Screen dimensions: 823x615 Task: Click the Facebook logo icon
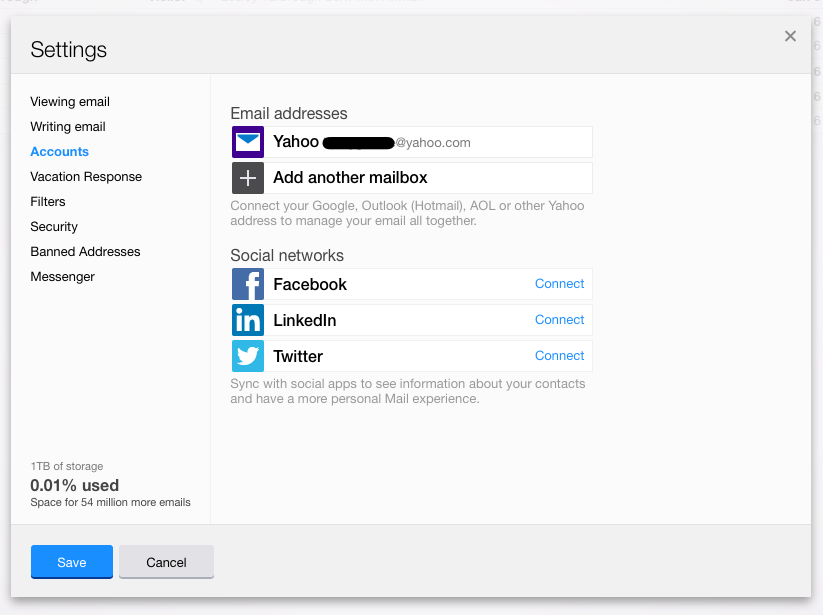[248, 284]
